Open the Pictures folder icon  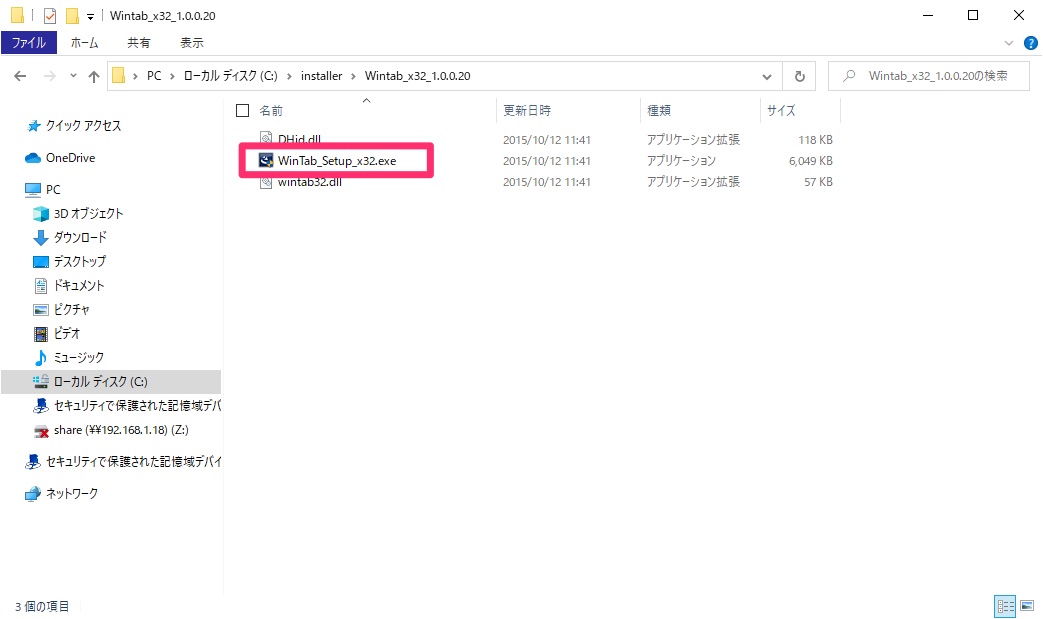click(x=41, y=309)
